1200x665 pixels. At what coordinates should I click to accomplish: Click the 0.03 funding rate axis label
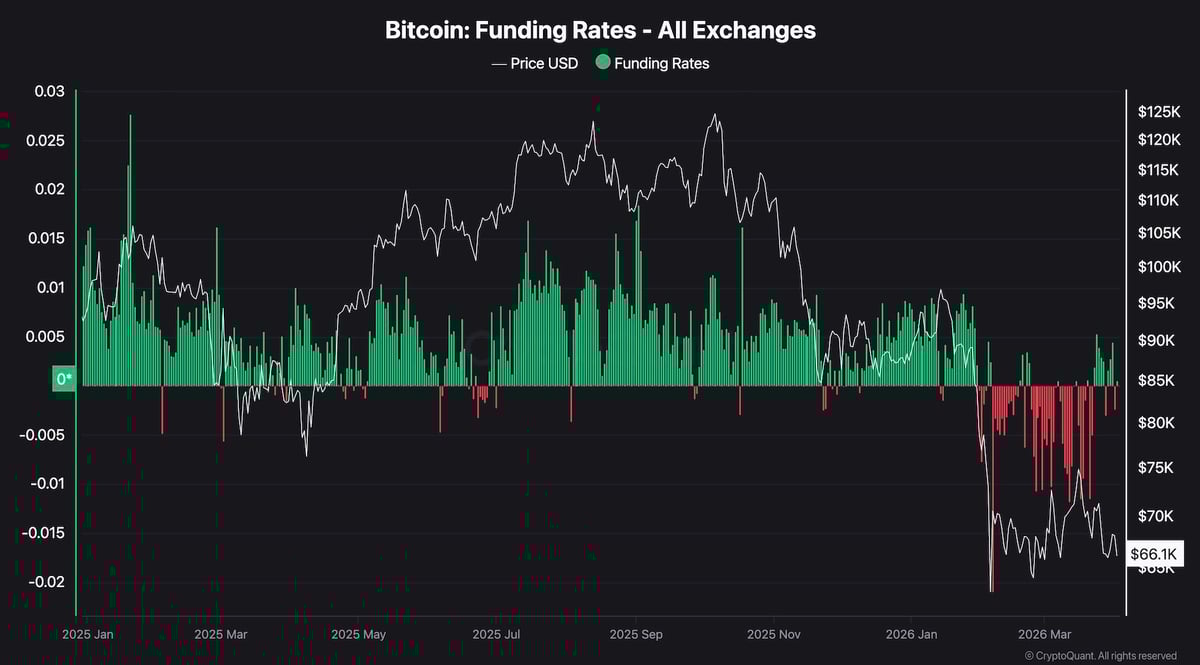coord(49,92)
